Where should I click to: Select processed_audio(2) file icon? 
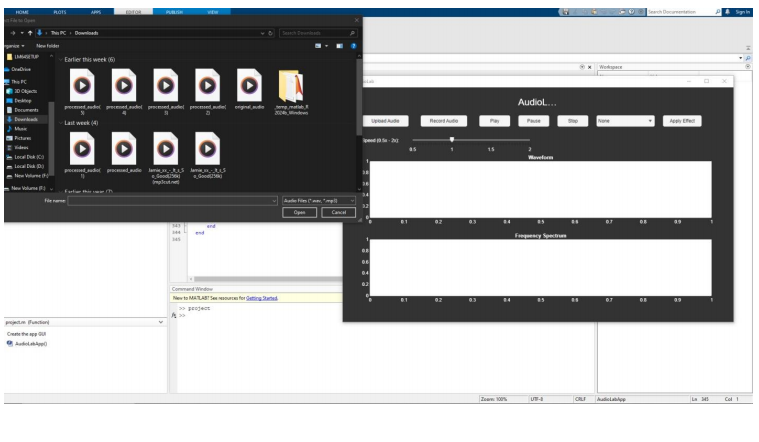[x=208, y=86]
